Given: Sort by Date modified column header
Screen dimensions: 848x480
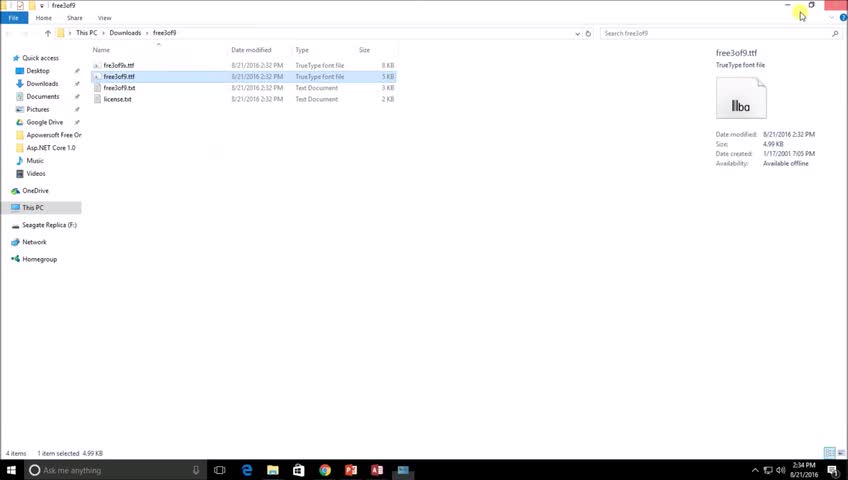Looking at the screenshot, I should click(x=251, y=50).
